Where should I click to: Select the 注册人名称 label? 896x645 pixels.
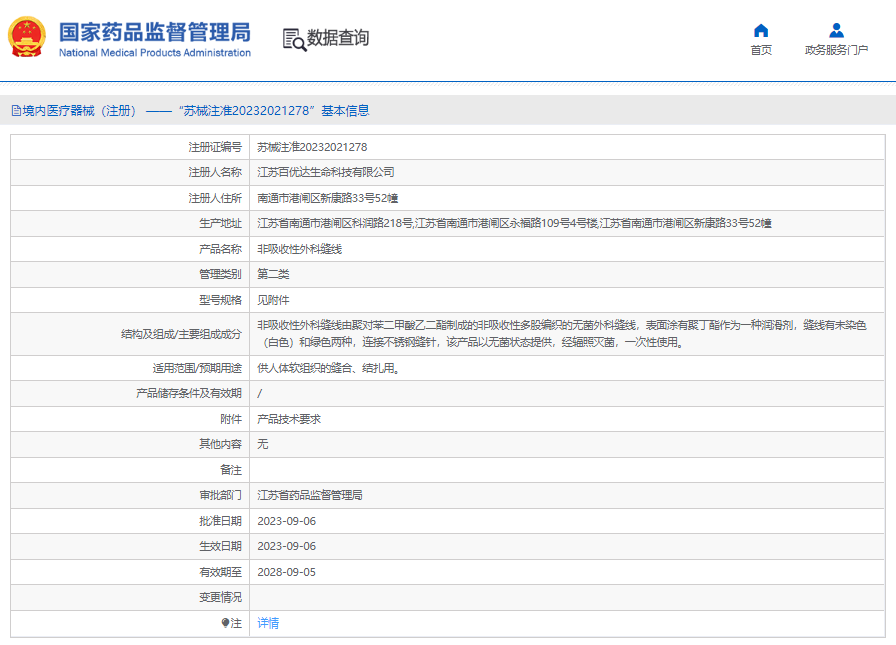(215, 173)
